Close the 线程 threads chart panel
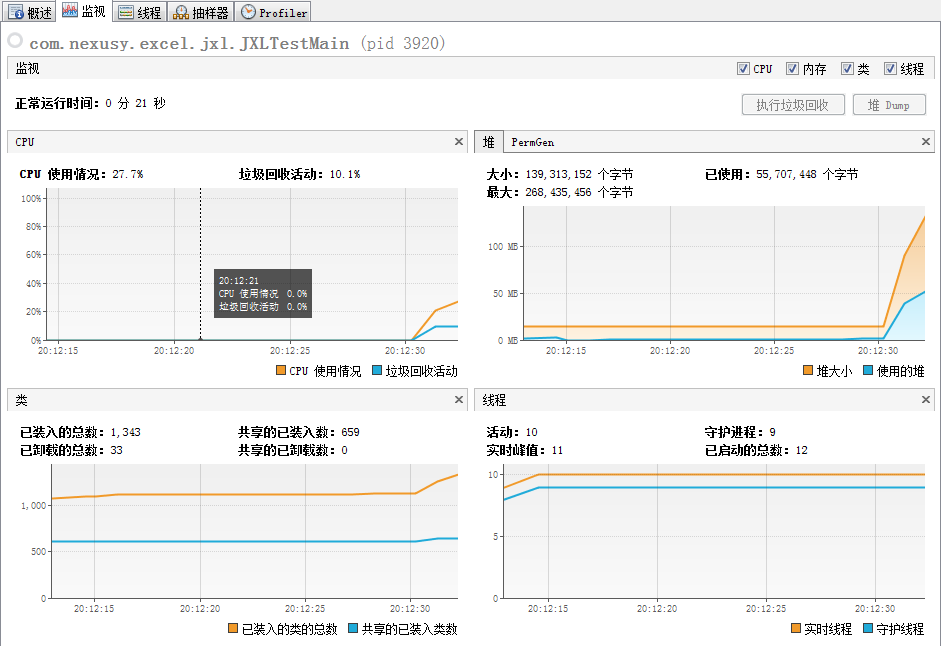The width and height of the screenshot is (941, 646). [x=925, y=400]
